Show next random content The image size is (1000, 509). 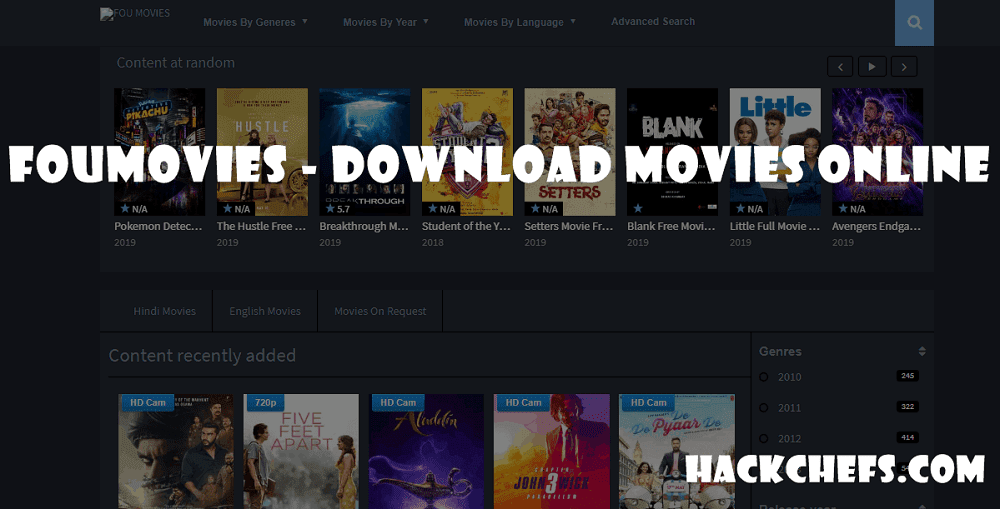click(x=904, y=66)
